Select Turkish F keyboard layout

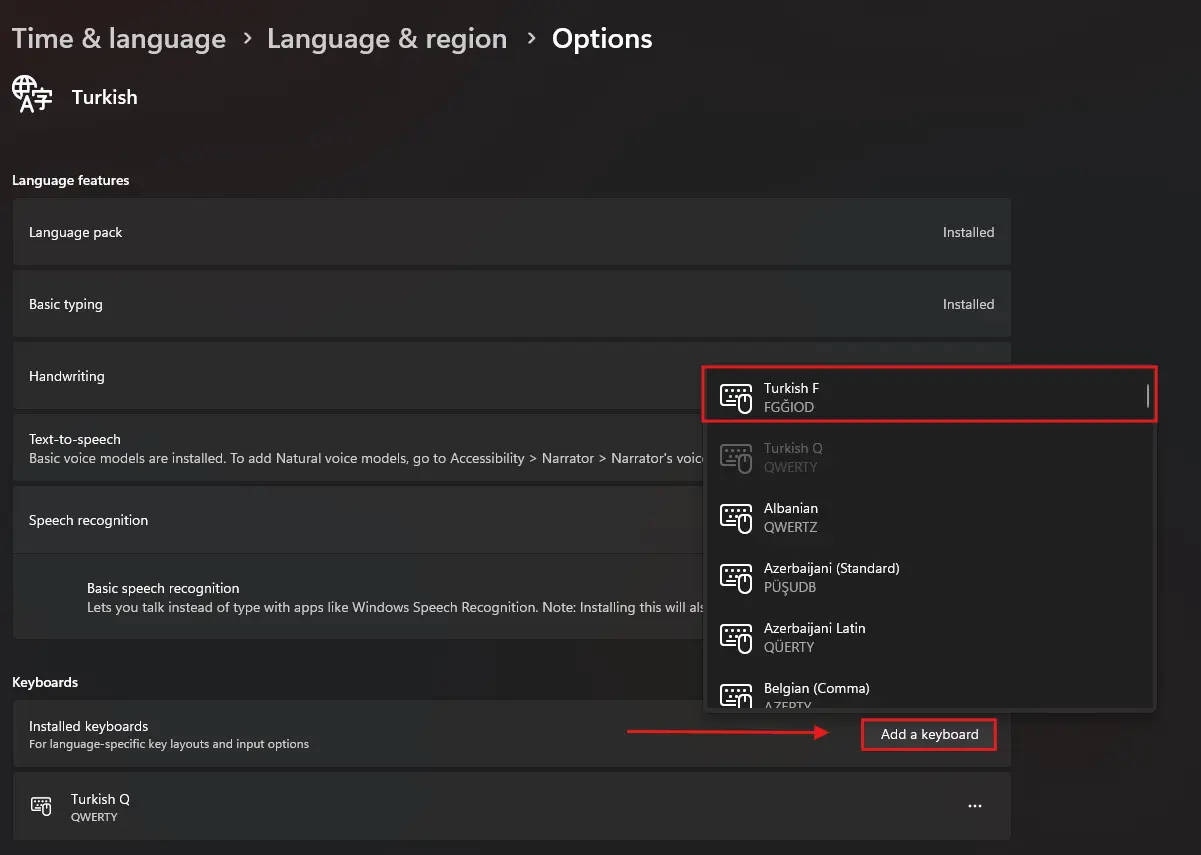point(930,397)
